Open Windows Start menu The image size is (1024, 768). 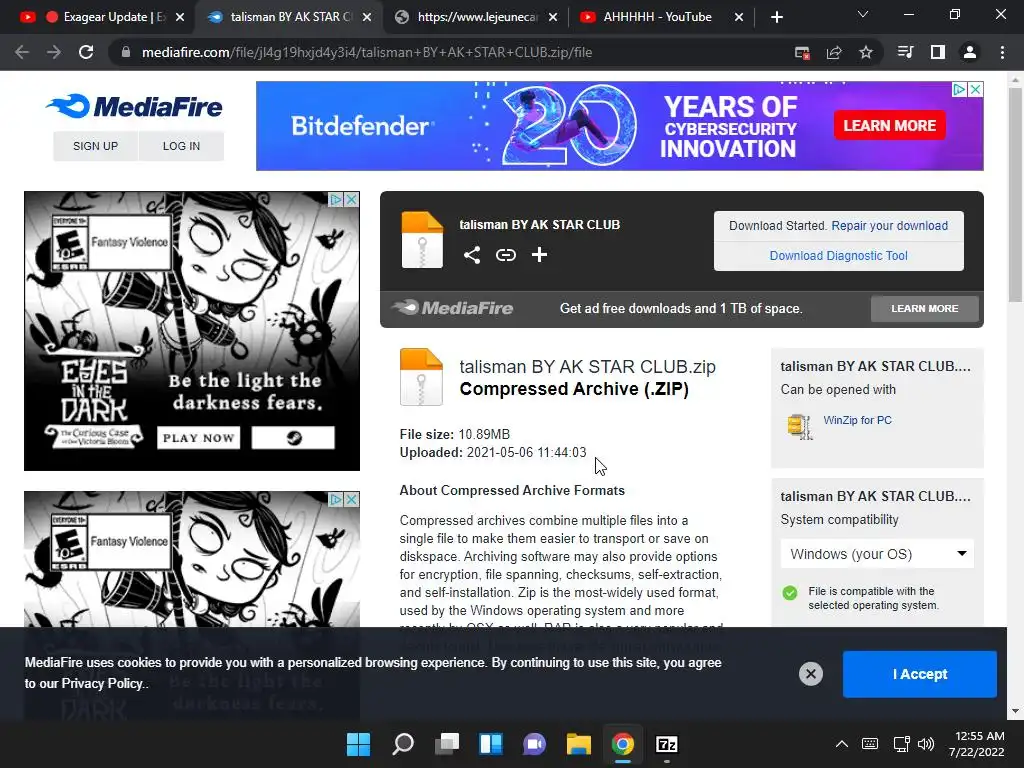[358, 744]
